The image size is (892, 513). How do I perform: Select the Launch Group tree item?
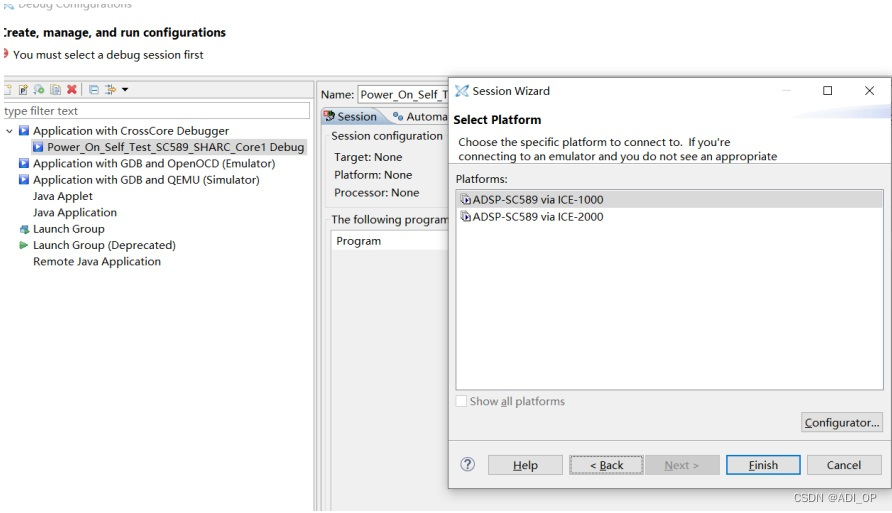click(x=68, y=229)
